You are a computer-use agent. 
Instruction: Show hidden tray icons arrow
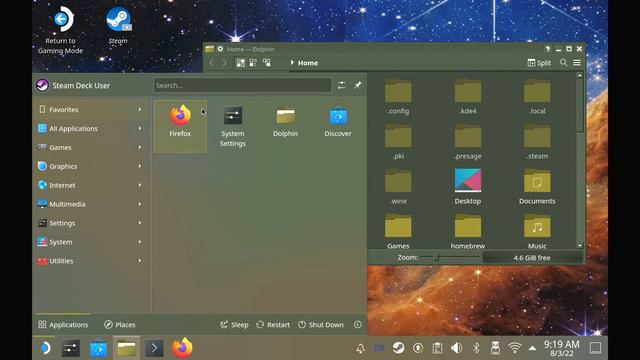tap(532, 348)
